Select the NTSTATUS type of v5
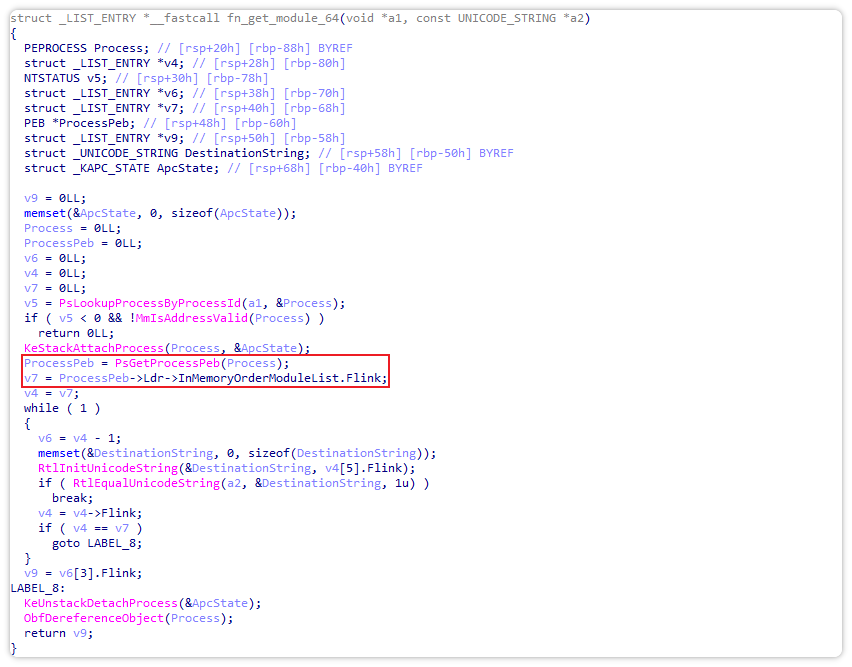The width and height of the screenshot is (852, 667). tap(52, 78)
